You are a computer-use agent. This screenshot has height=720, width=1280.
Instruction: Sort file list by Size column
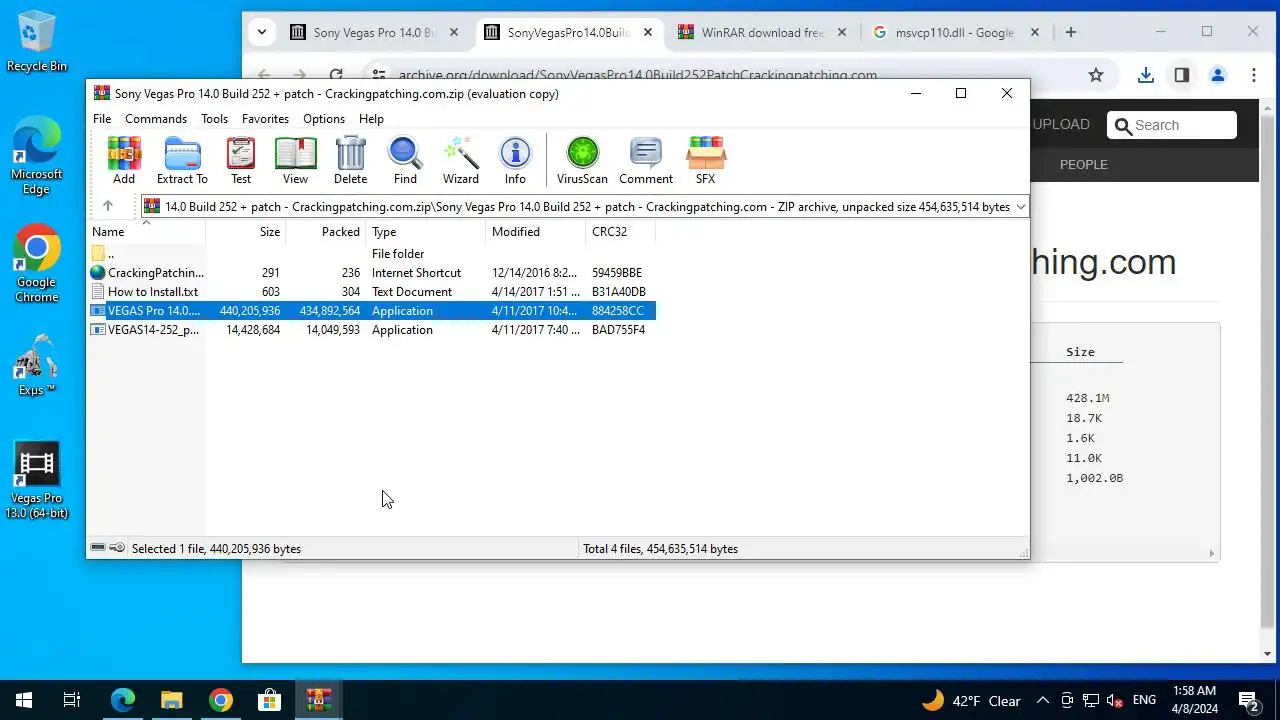tap(246, 232)
